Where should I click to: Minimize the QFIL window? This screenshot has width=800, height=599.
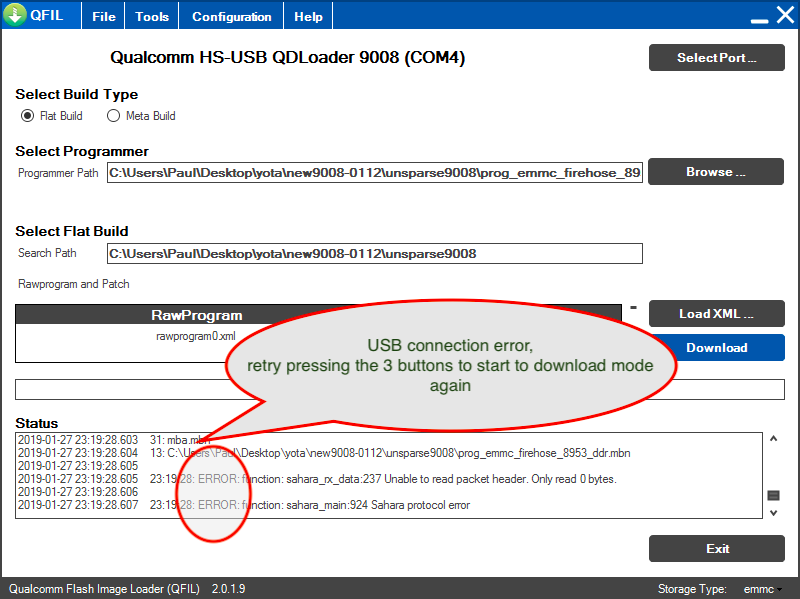coord(759,20)
